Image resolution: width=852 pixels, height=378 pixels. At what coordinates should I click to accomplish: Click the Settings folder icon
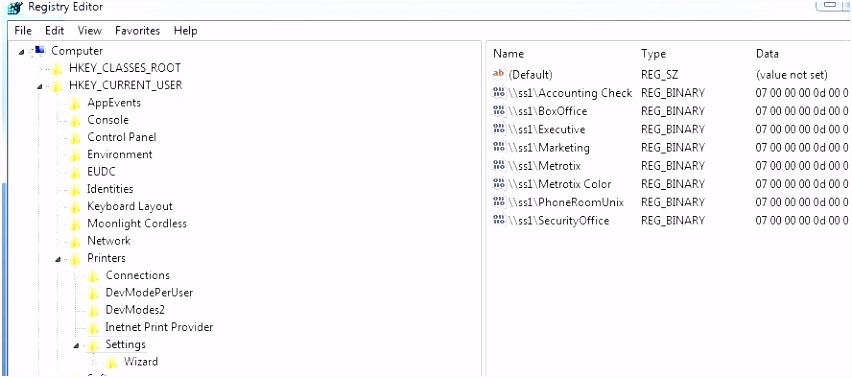click(93, 345)
